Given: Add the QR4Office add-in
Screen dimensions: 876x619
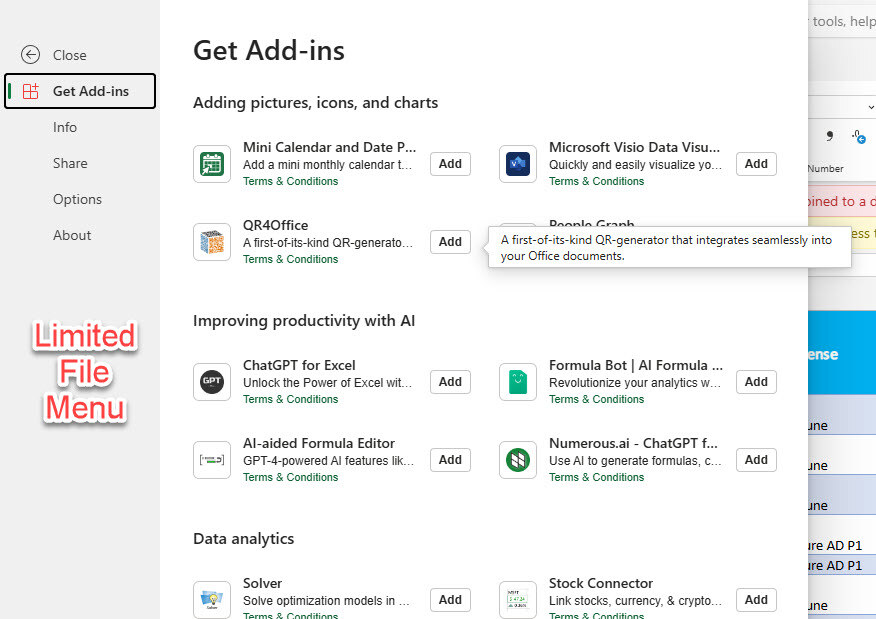Looking at the screenshot, I should [x=450, y=242].
